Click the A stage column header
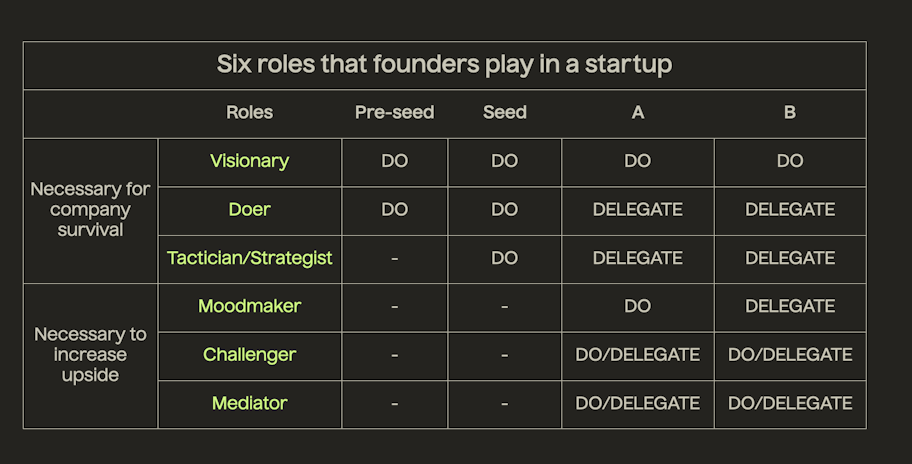The width and height of the screenshot is (912, 464). 638,112
